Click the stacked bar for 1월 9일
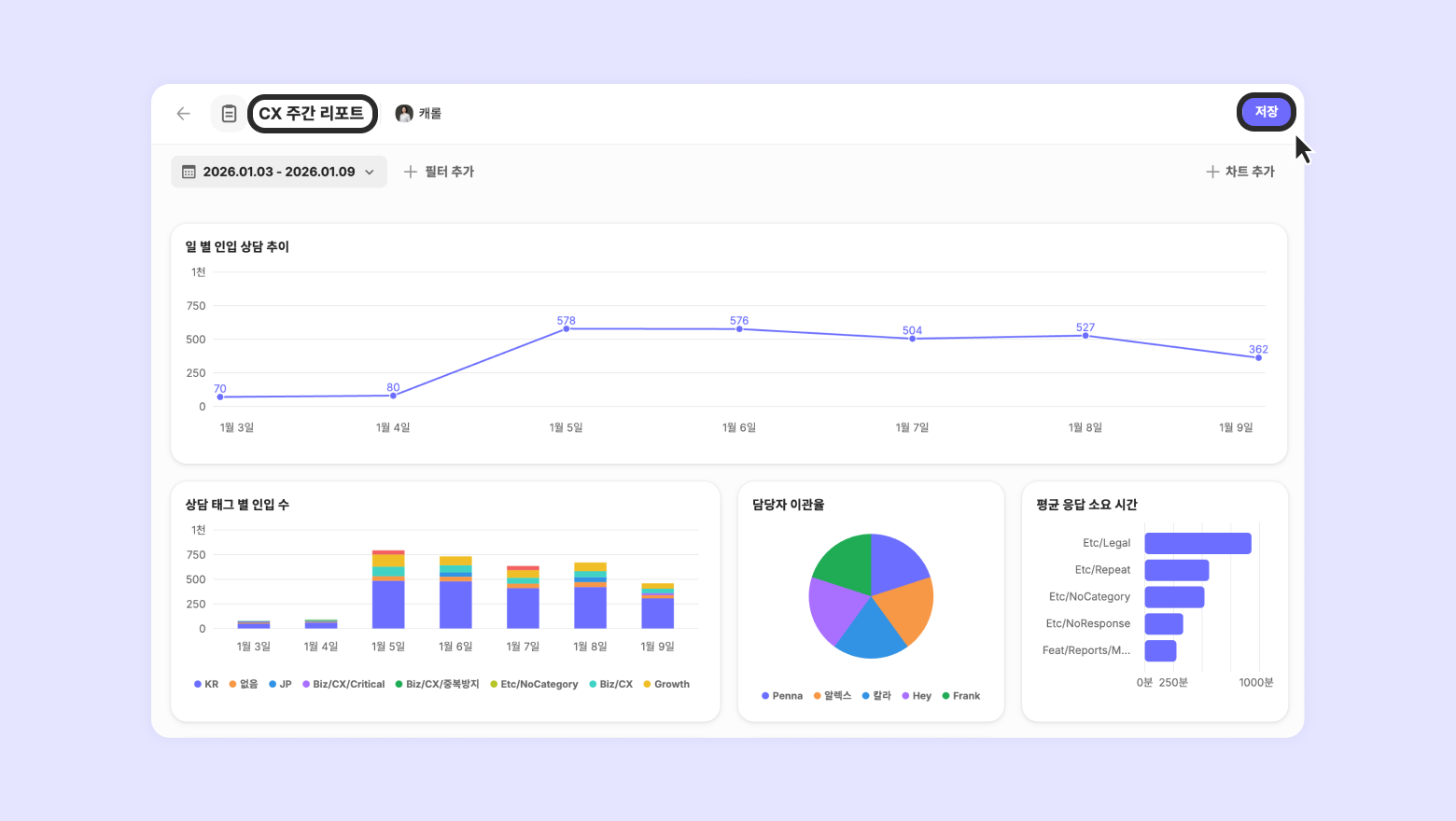 click(658, 606)
